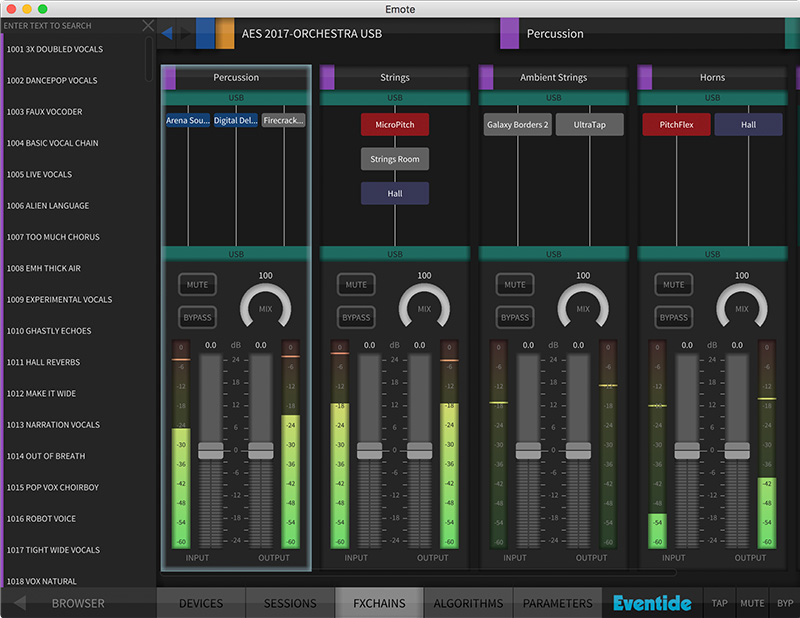Select the Arena Sou... effect block
800x618 pixels.
[188, 120]
